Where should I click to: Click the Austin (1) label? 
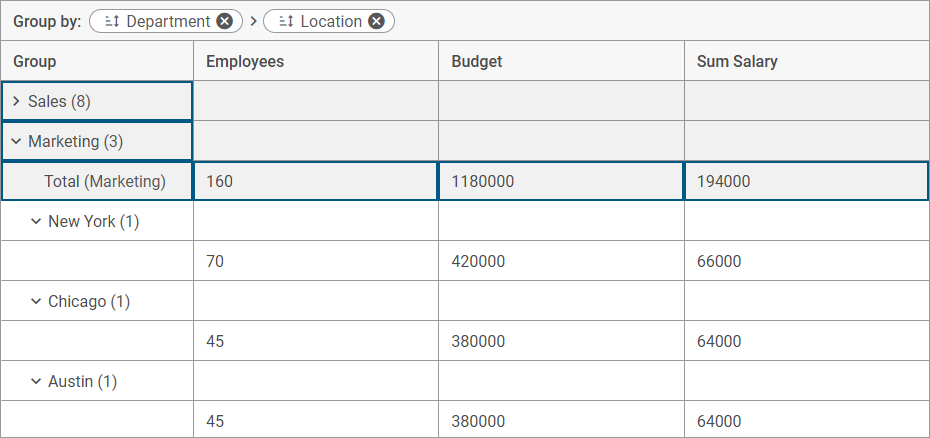pos(82,381)
